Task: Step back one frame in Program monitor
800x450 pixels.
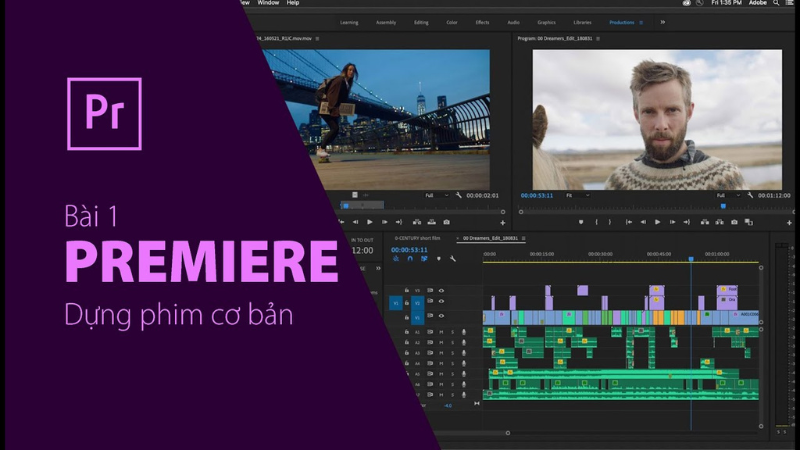Action: (643, 222)
